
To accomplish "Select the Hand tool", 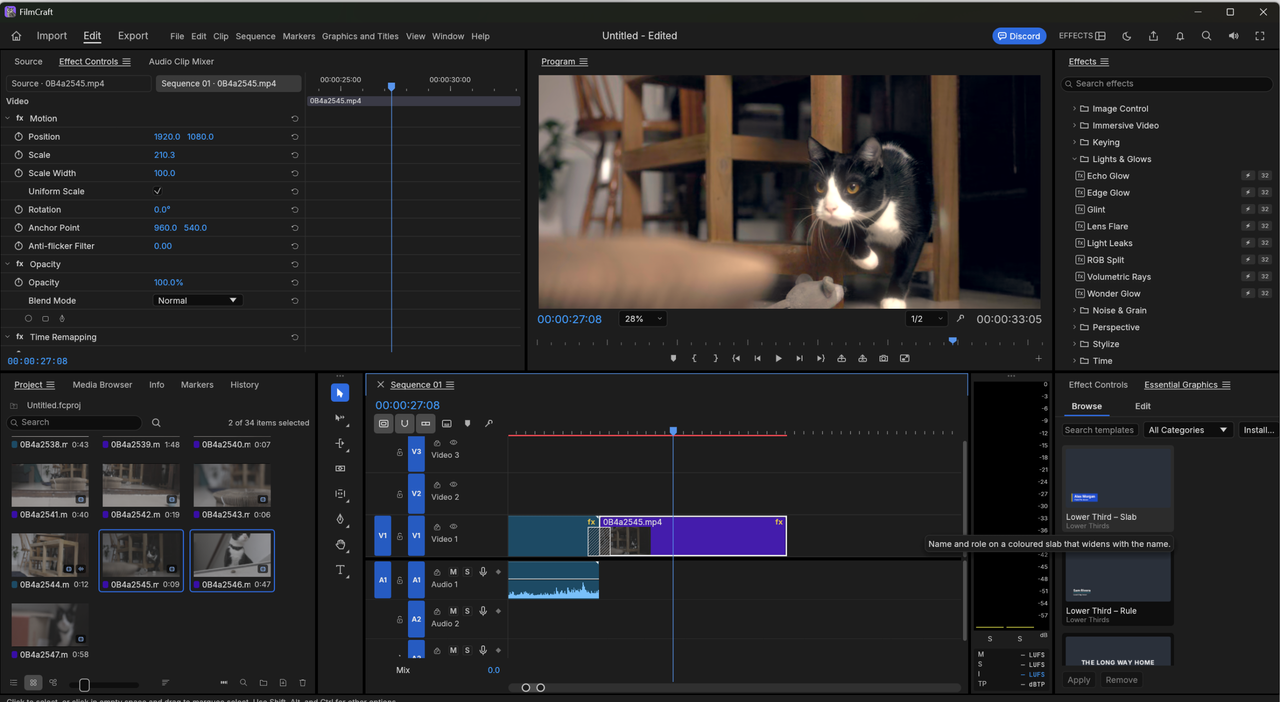I will pos(340,545).
